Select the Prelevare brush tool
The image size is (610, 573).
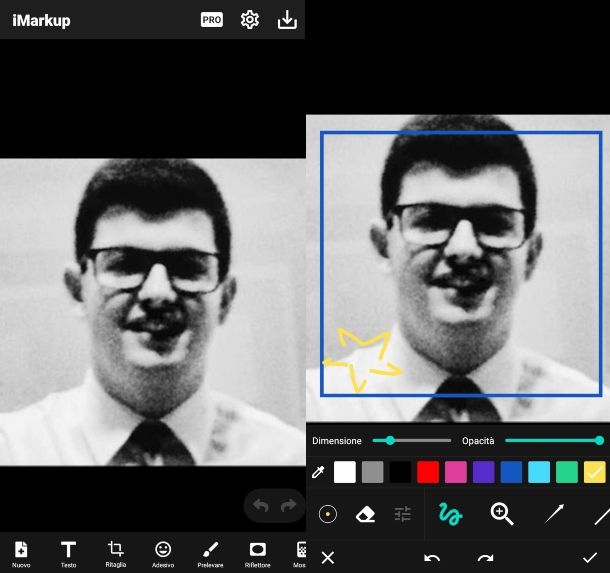click(210, 554)
